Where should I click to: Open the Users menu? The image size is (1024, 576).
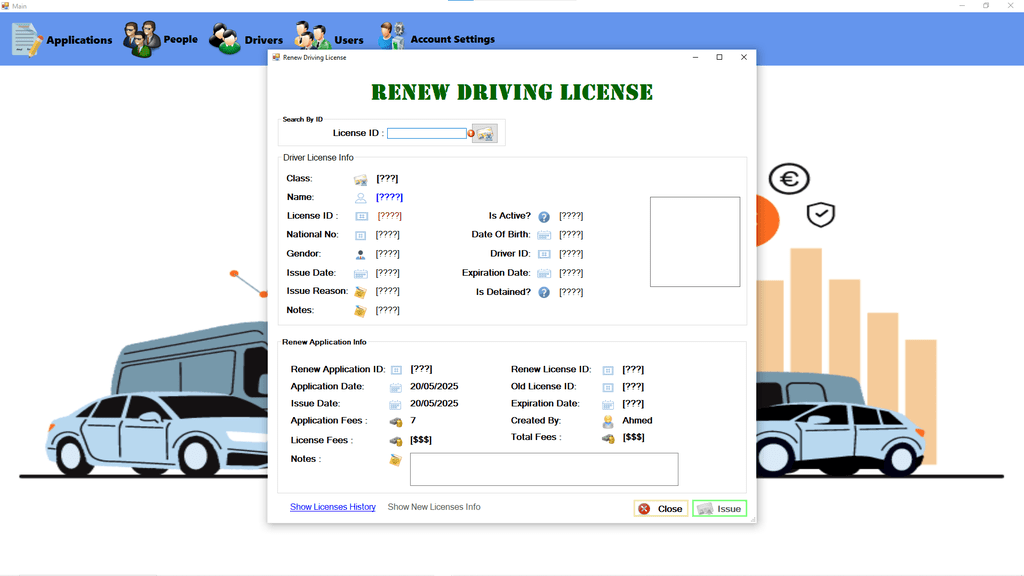tap(329, 40)
